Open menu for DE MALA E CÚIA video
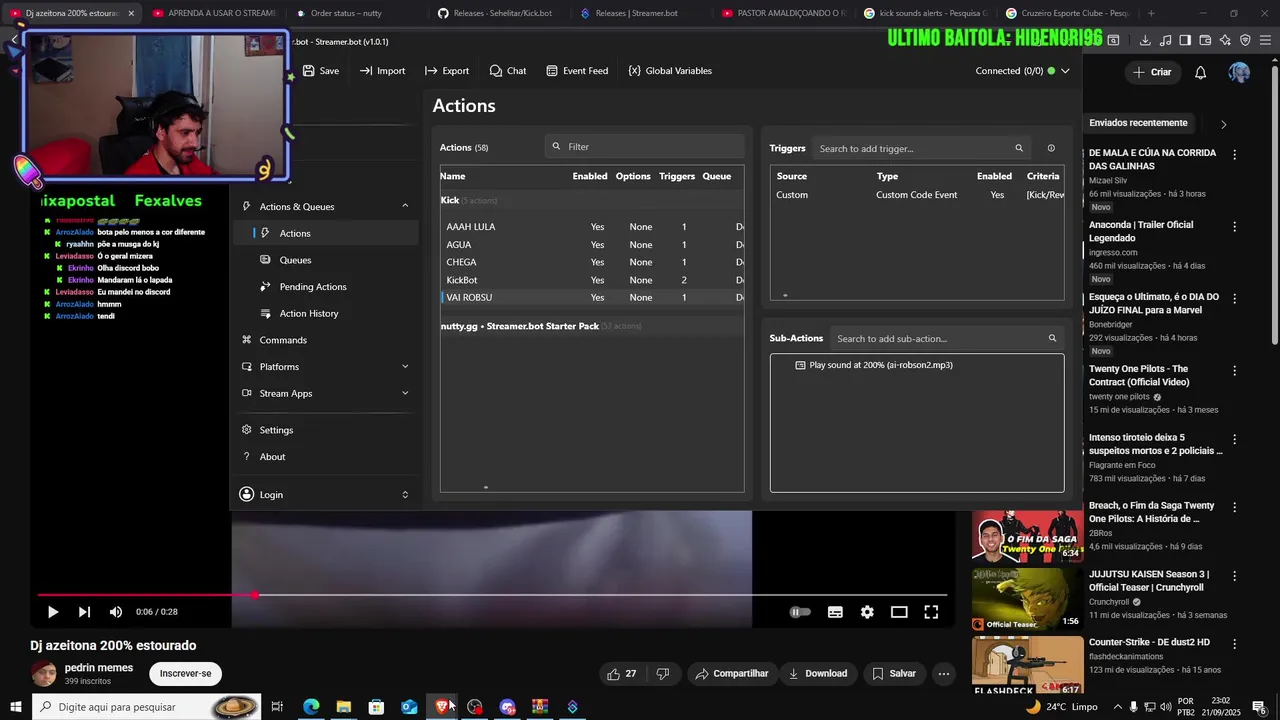 click(1235, 155)
